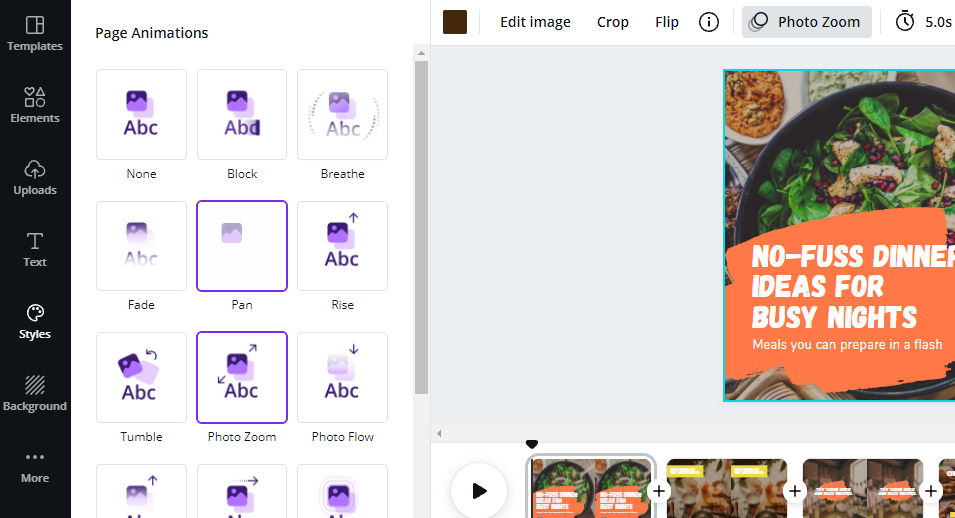Click the scrollbar up arrow
The image size is (955, 518).
421,53
